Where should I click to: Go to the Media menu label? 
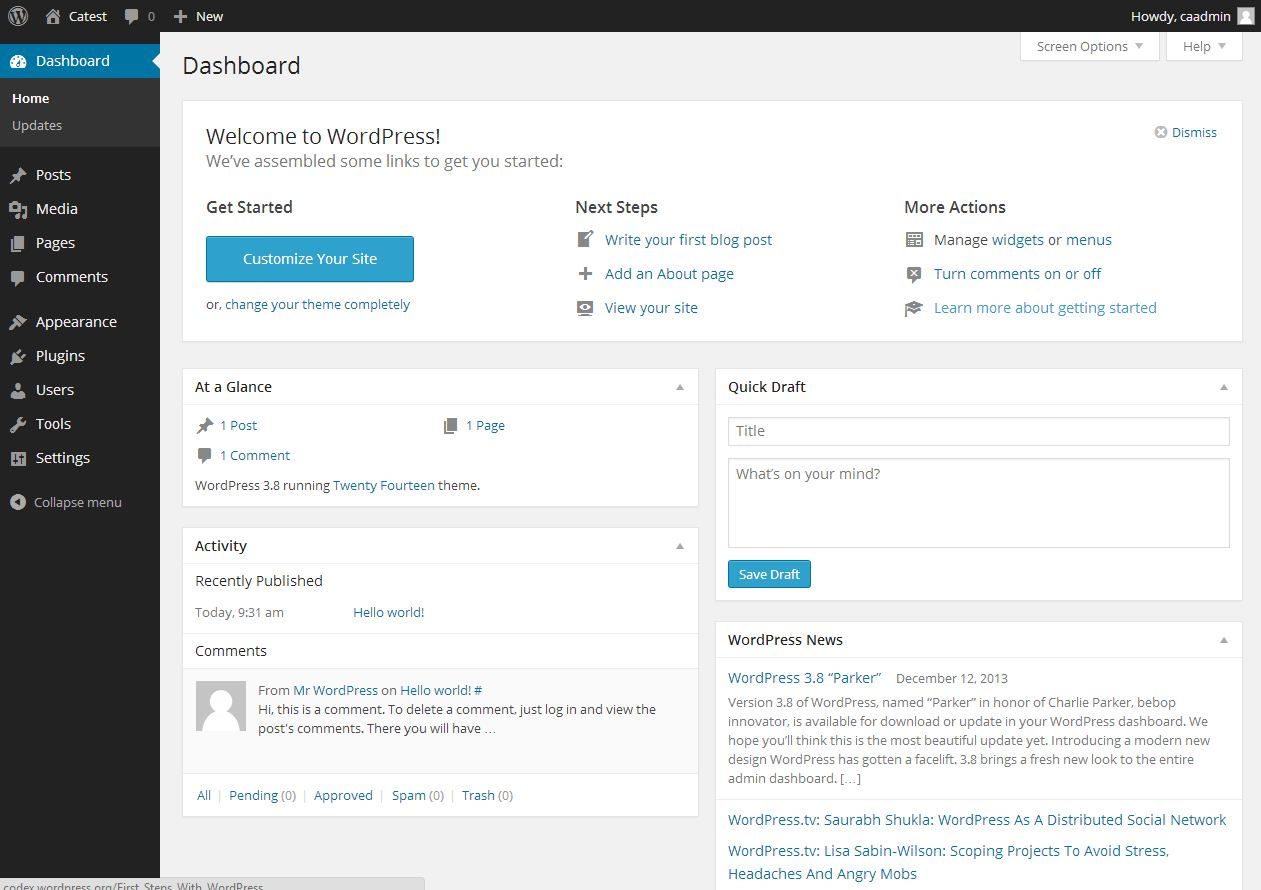tap(57, 209)
